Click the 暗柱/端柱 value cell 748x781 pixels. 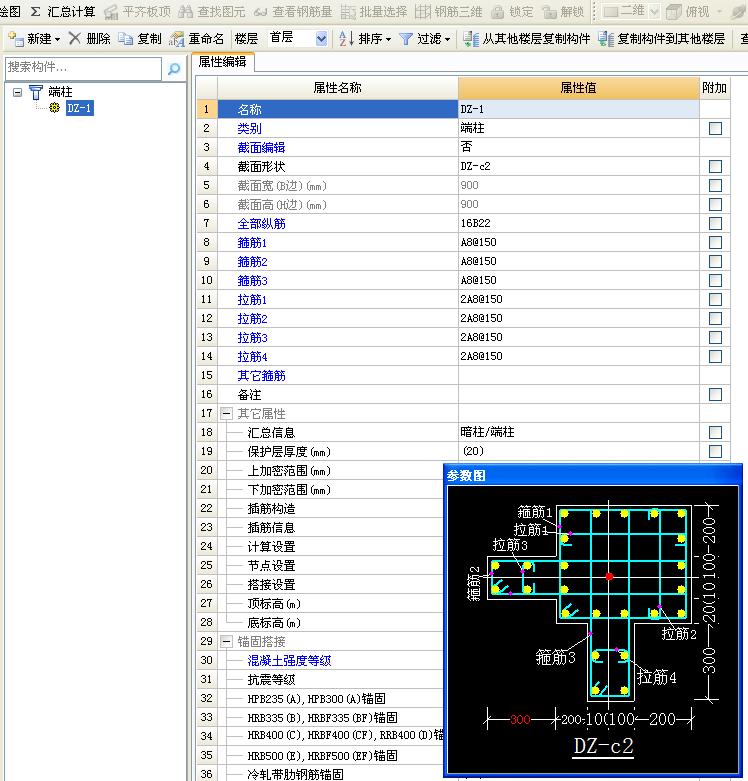point(578,432)
